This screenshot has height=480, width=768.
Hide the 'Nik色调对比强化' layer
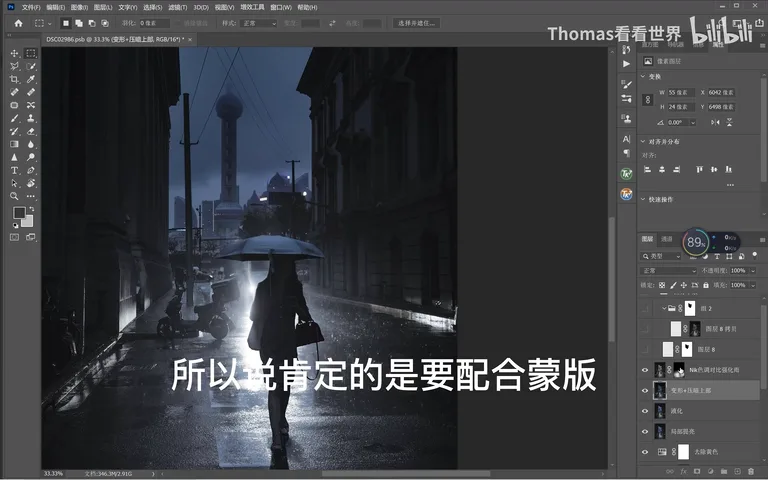tap(645, 370)
